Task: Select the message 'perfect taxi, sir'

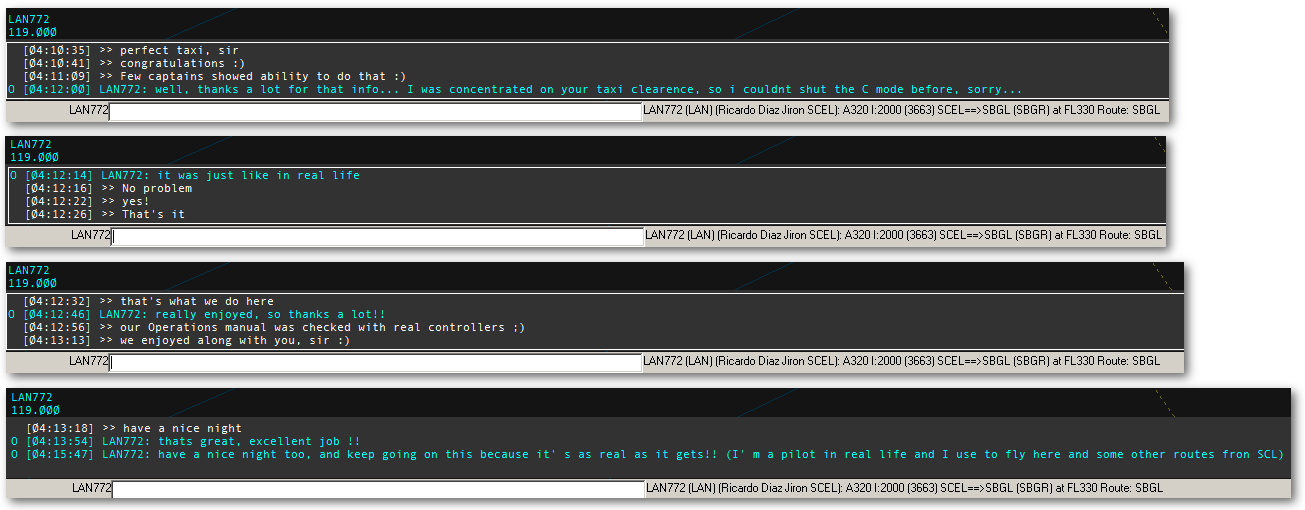Action: click(x=131, y=50)
